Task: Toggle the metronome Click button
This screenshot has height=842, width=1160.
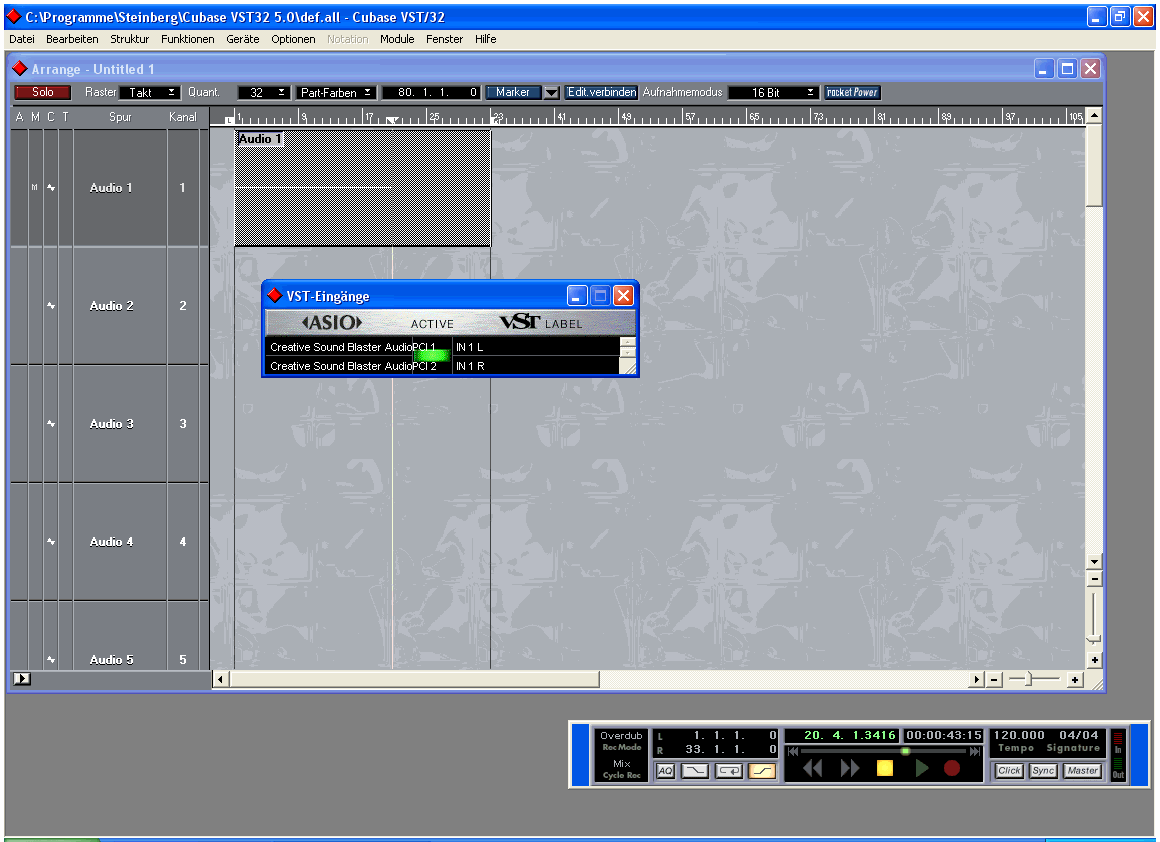Action: click(1009, 771)
